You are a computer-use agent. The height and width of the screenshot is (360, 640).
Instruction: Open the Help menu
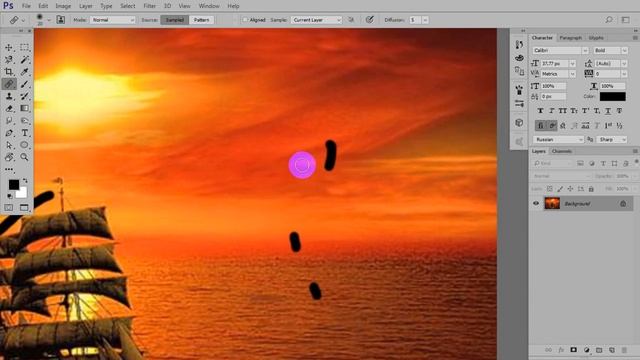[233, 6]
